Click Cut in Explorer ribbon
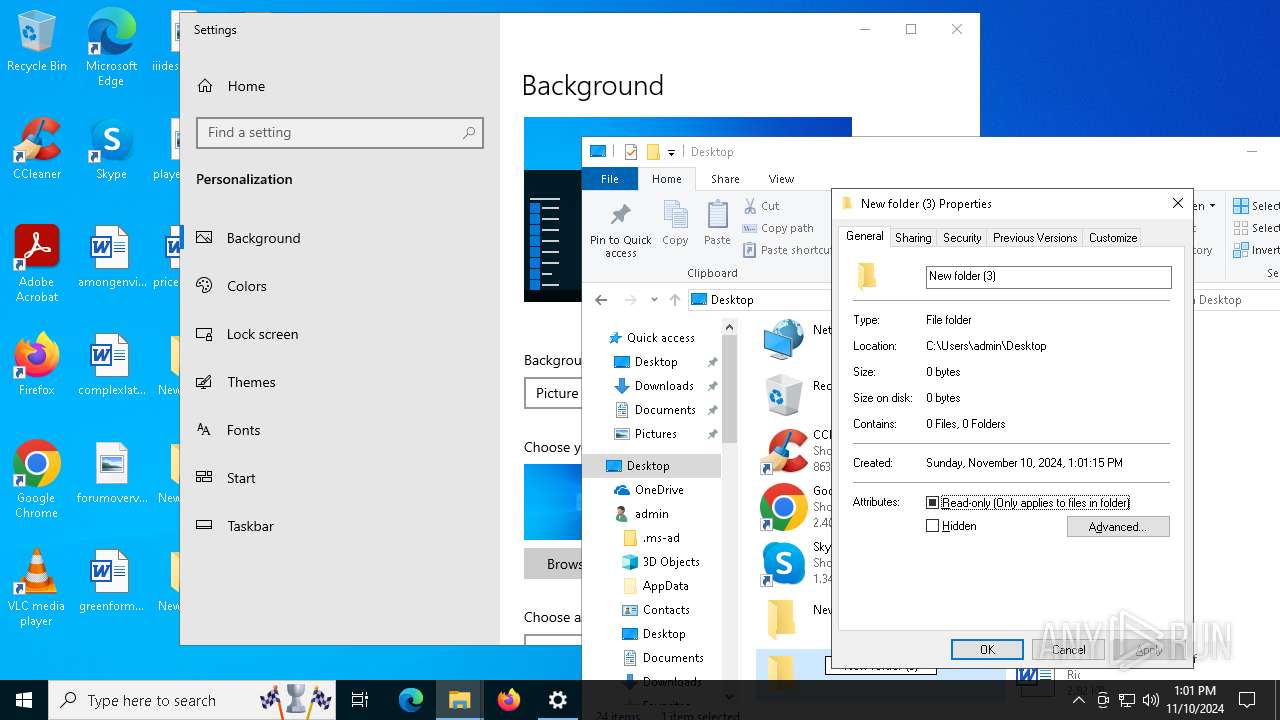The width and height of the screenshot is (1280, 720). 761,206
